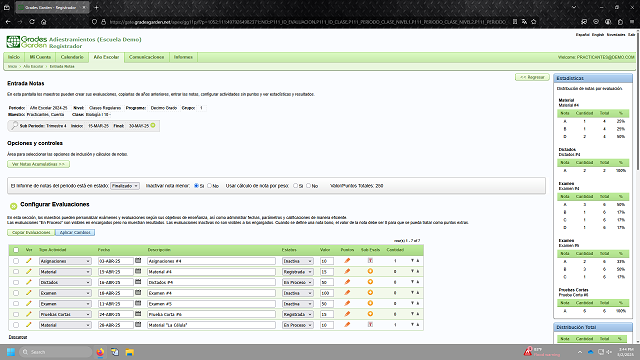This screenshot has width=640, height=360.
Task: Open the edit pencil for Material #4 row
Action: [29, 271]
